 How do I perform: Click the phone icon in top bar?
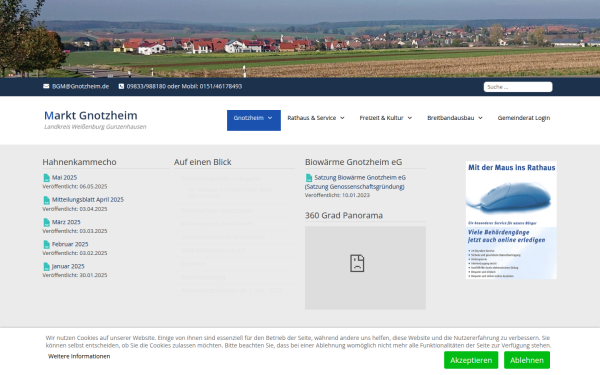(x=121, y=86)
